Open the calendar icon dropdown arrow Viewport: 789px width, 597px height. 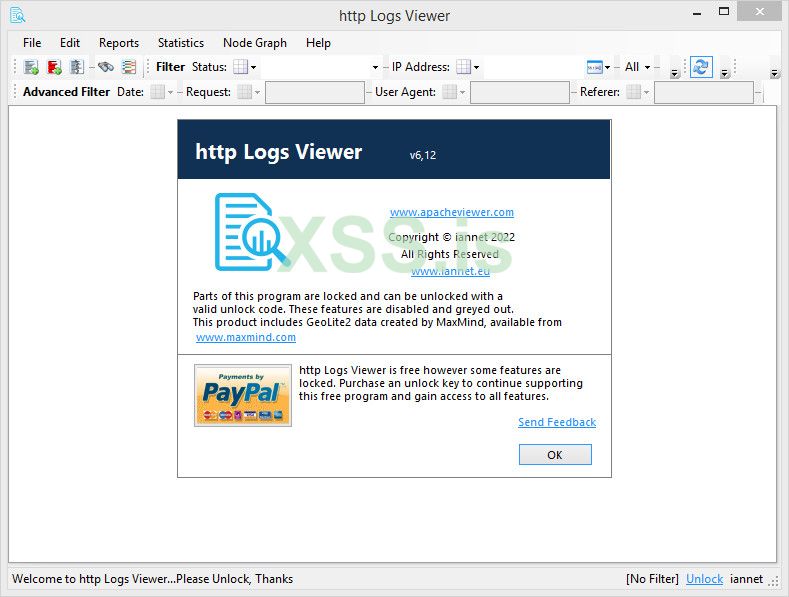point(607,67)
